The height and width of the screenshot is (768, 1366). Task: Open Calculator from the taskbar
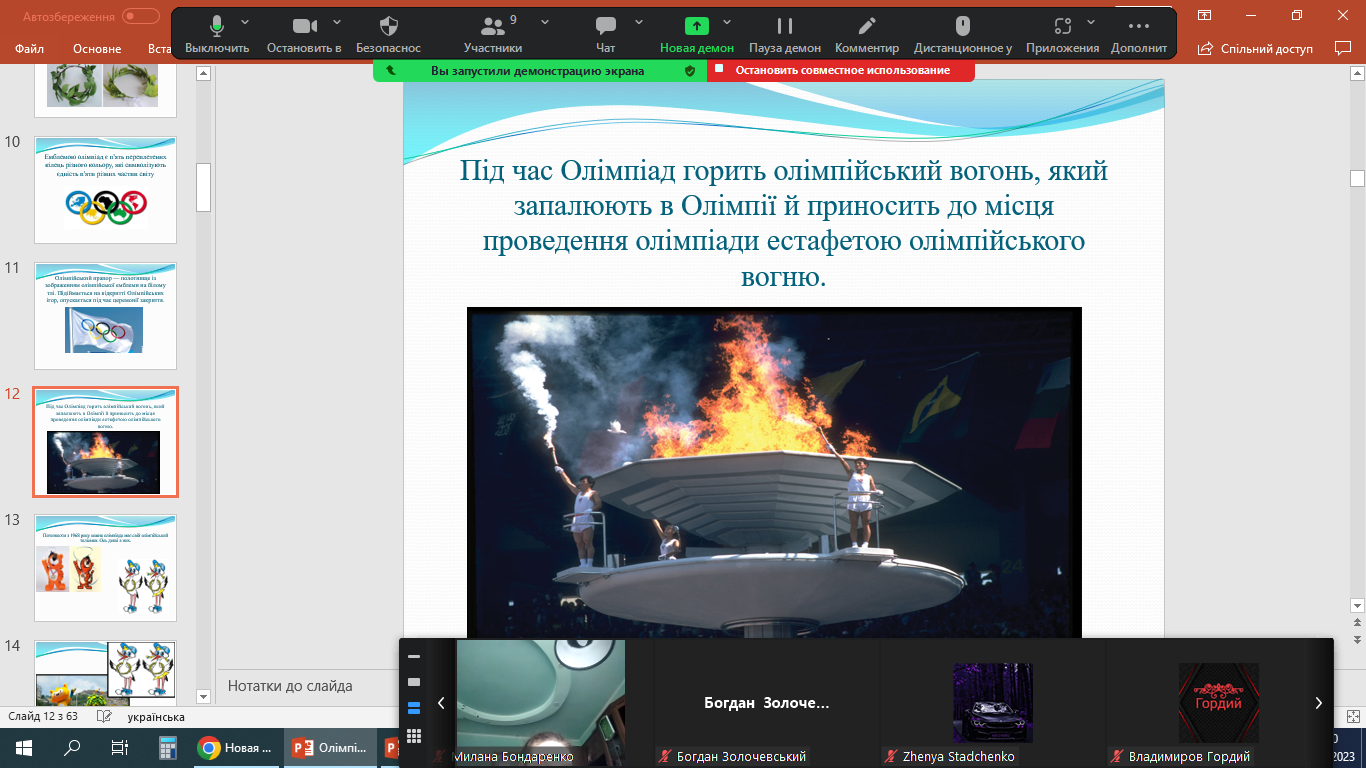167,748
